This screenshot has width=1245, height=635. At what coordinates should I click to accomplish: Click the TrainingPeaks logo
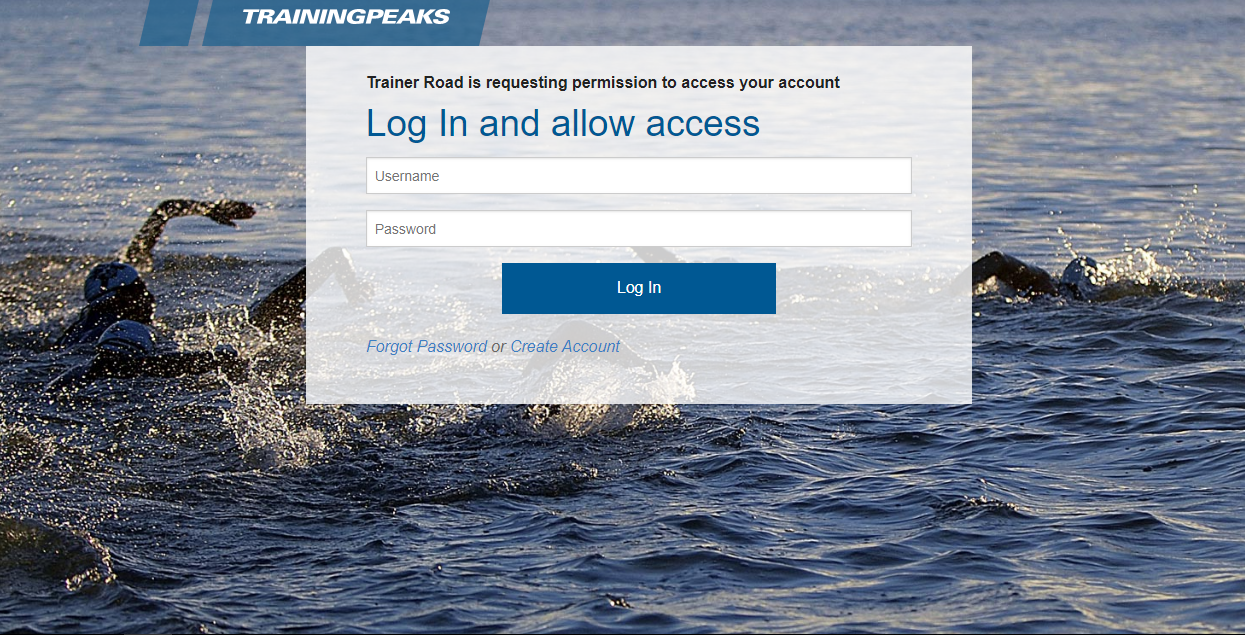[346, 17]
